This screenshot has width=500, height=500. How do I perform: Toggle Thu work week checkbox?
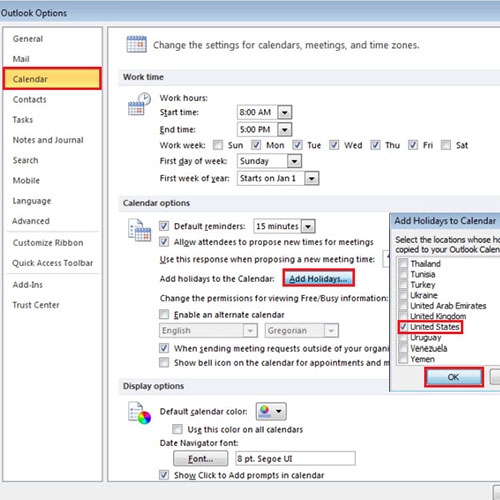pyautogui.click(x=375, y=145)
